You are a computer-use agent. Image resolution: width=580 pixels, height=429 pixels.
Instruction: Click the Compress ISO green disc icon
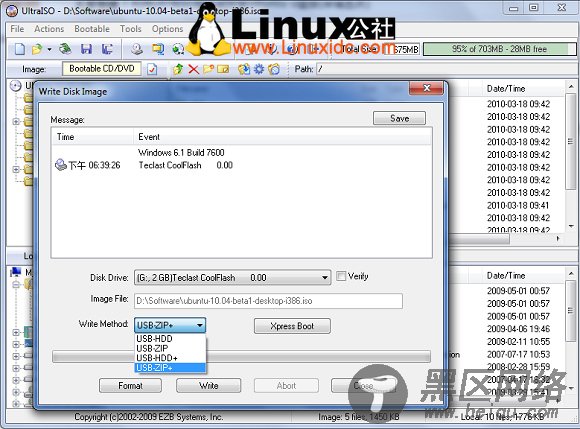coord(178,49)
